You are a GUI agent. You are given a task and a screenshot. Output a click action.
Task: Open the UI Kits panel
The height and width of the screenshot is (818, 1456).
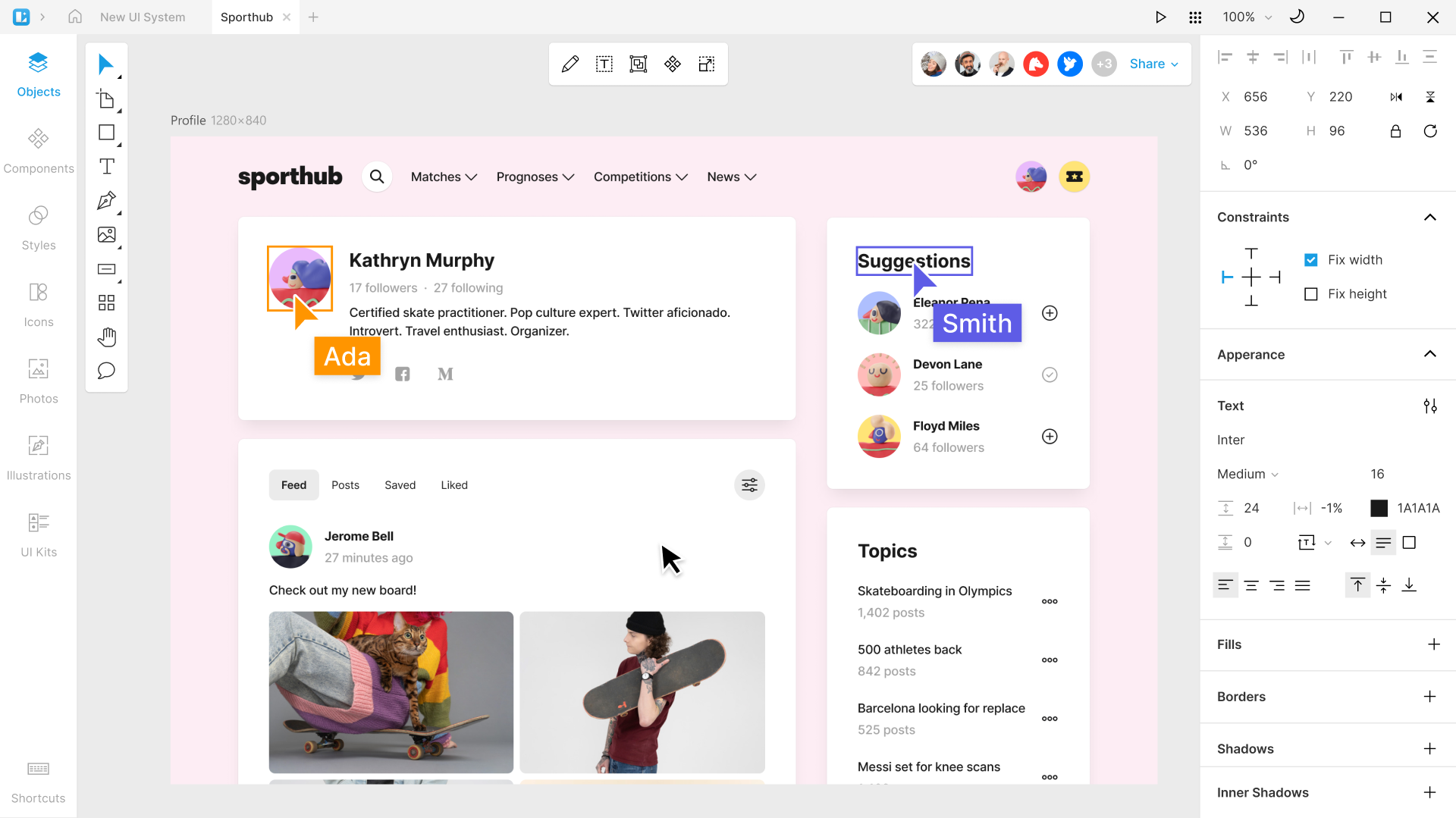39,535
